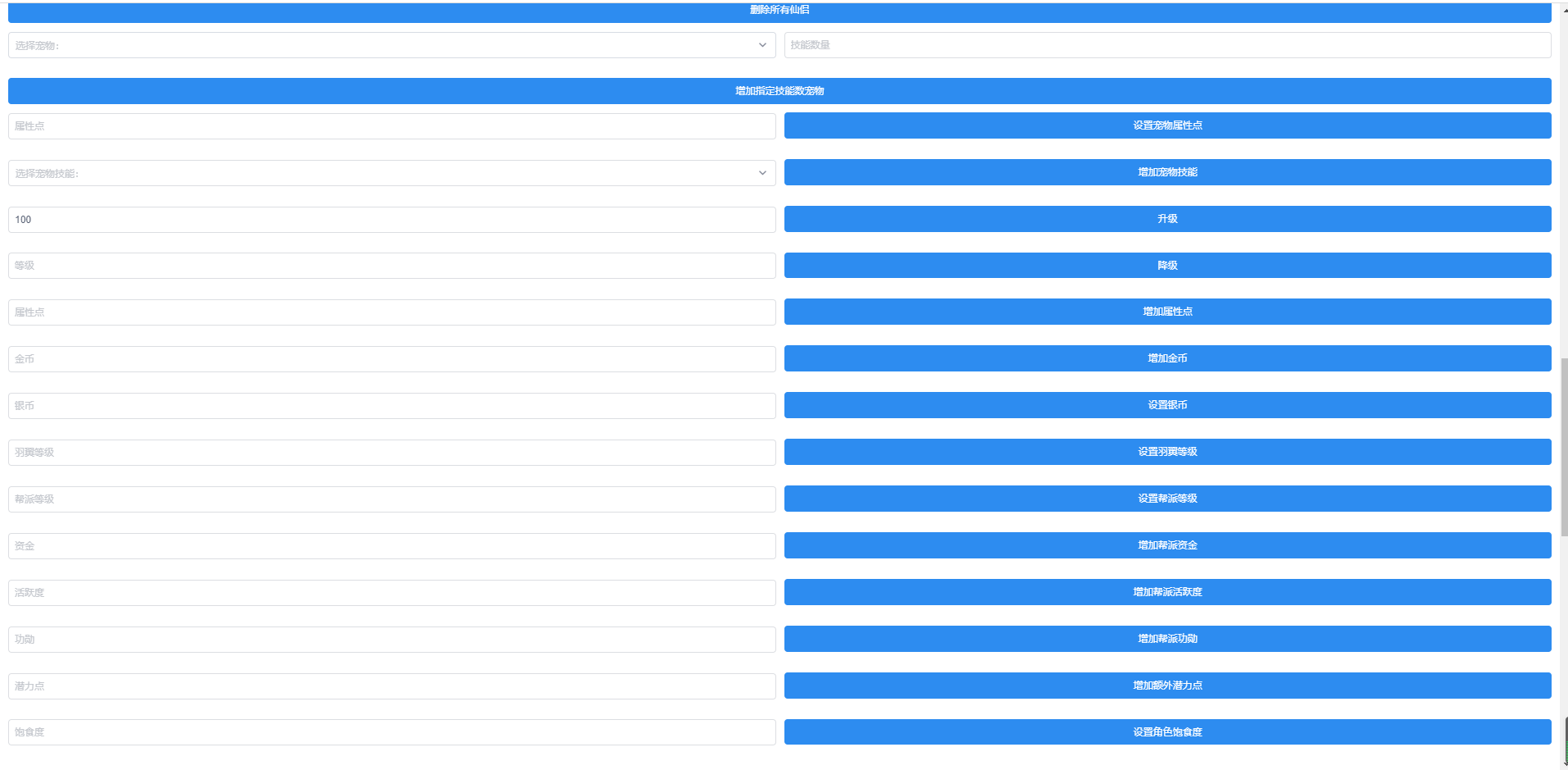This screenshot has height=770, width=1568.
Task: Click the 设置银币 button
Action: pos(1167,405)
